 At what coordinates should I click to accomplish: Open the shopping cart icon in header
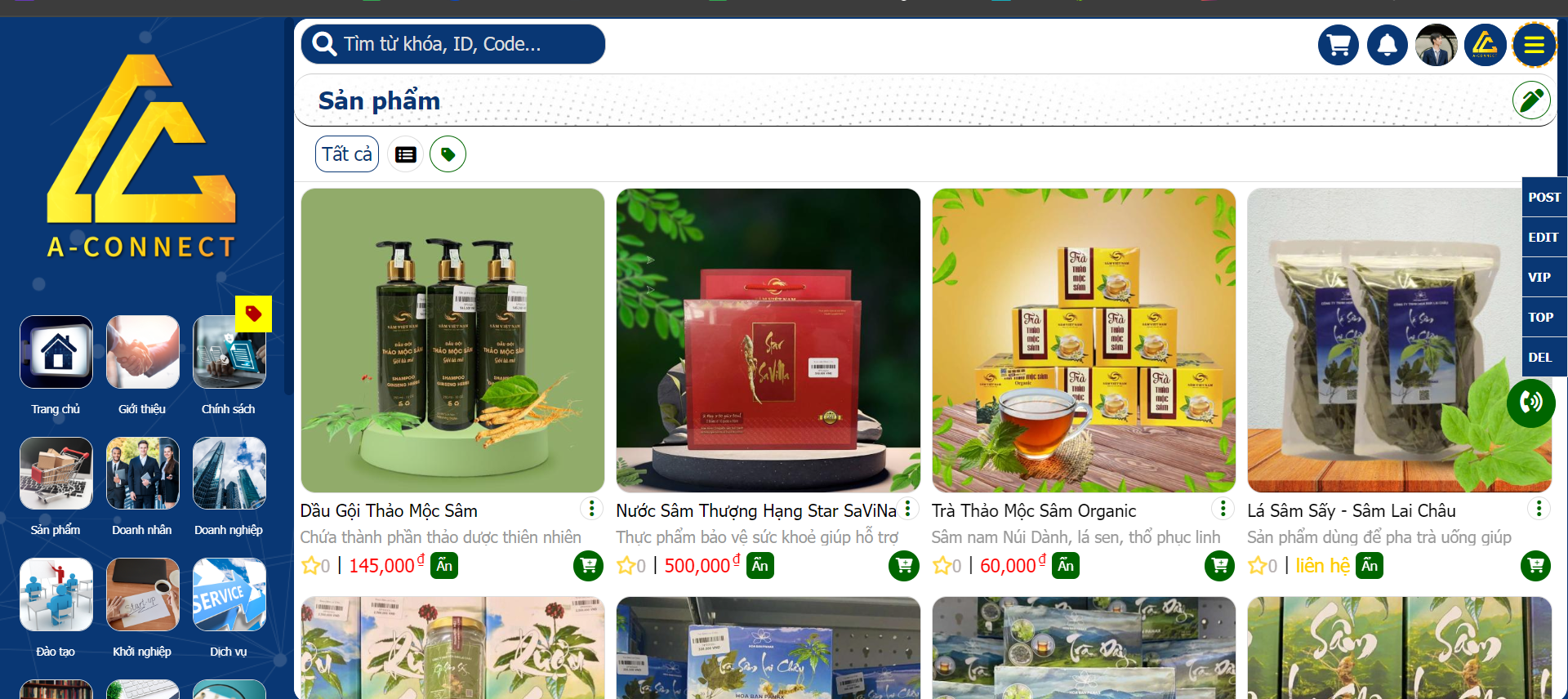(x=1338, y=45)
